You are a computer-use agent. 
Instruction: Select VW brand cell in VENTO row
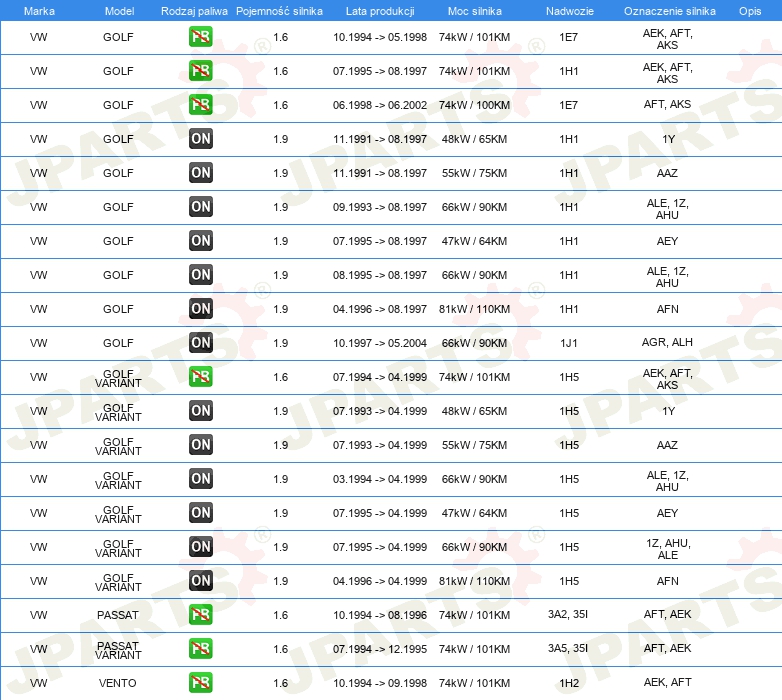click(x=38, y=683)
